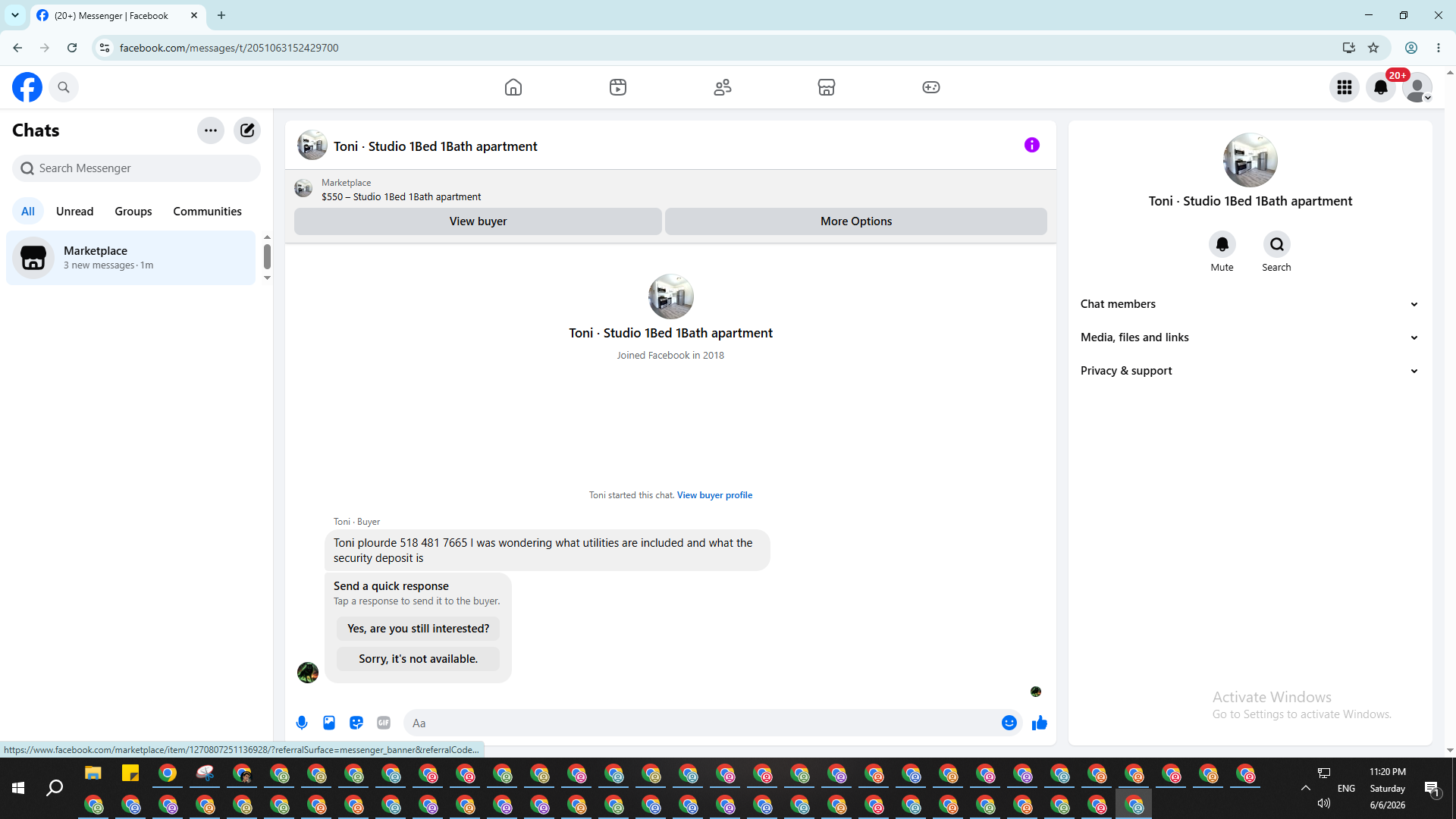Open the notifications bell icon
The width and height of the screenshot is (1456, 819).
tap(1381, 87)
